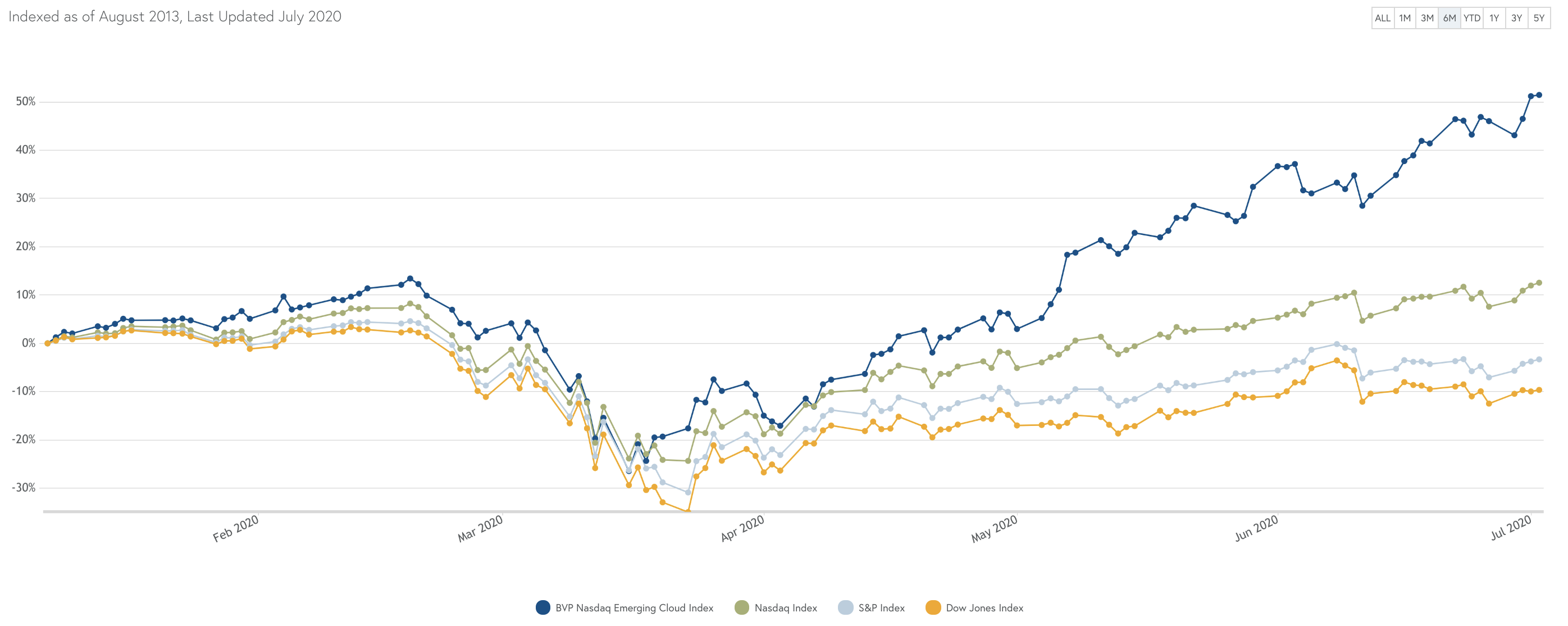Click the S&P Index legend label

click(x=881, y=607)
